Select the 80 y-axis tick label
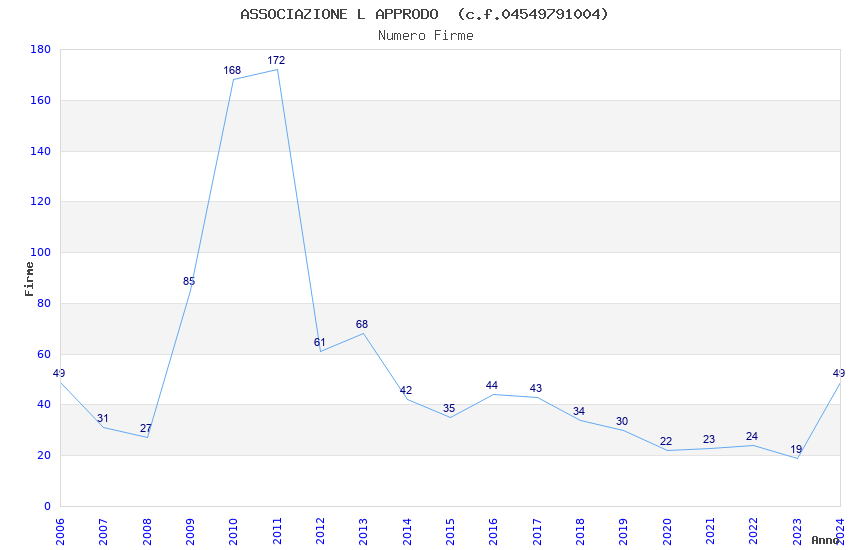 [x=44, y=303]
